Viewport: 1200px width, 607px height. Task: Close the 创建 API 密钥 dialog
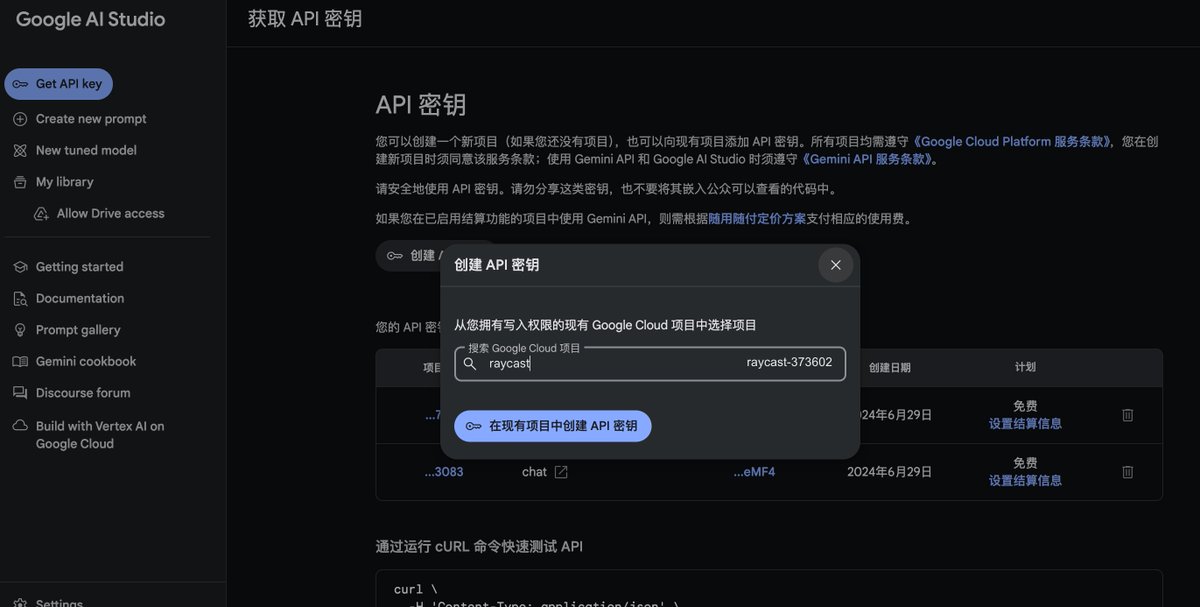pyautogui.click(x=835, y=265)
